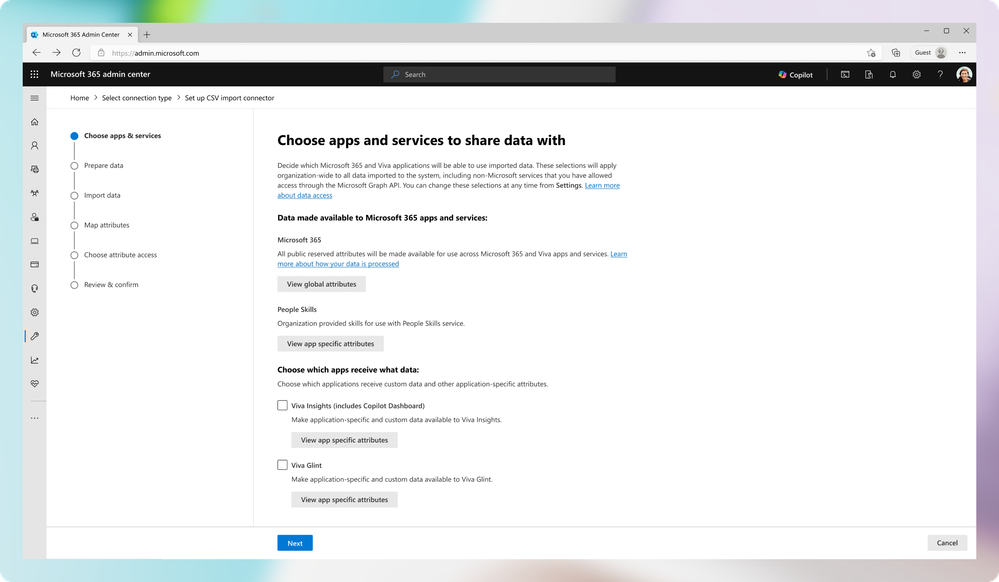The image size is (999, 582).
Task: Show all navigation via sidebar ellipsis
Action: [x=34, y=418]
